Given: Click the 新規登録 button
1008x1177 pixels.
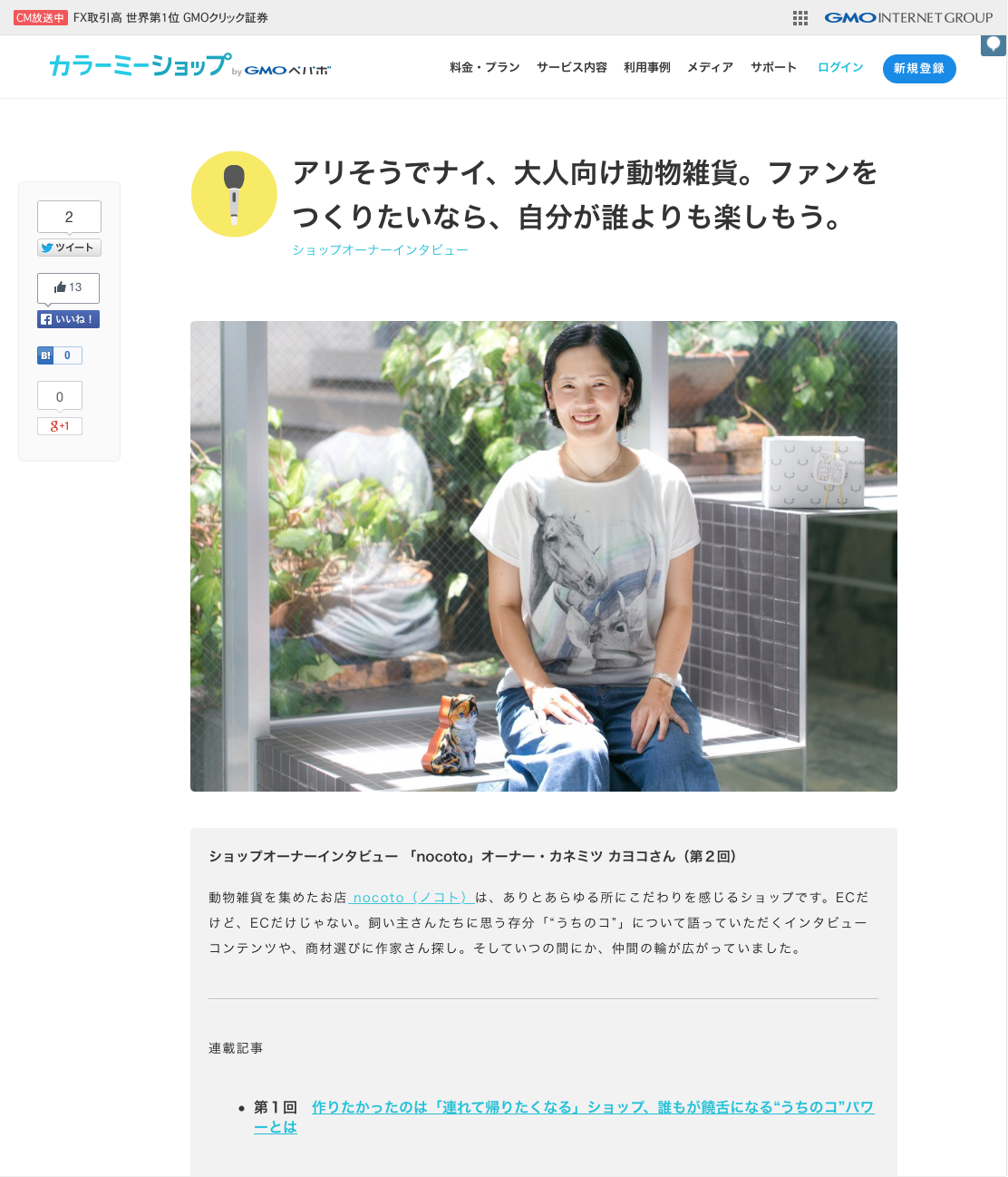Looking at the screenshot, I should (919, 68).
